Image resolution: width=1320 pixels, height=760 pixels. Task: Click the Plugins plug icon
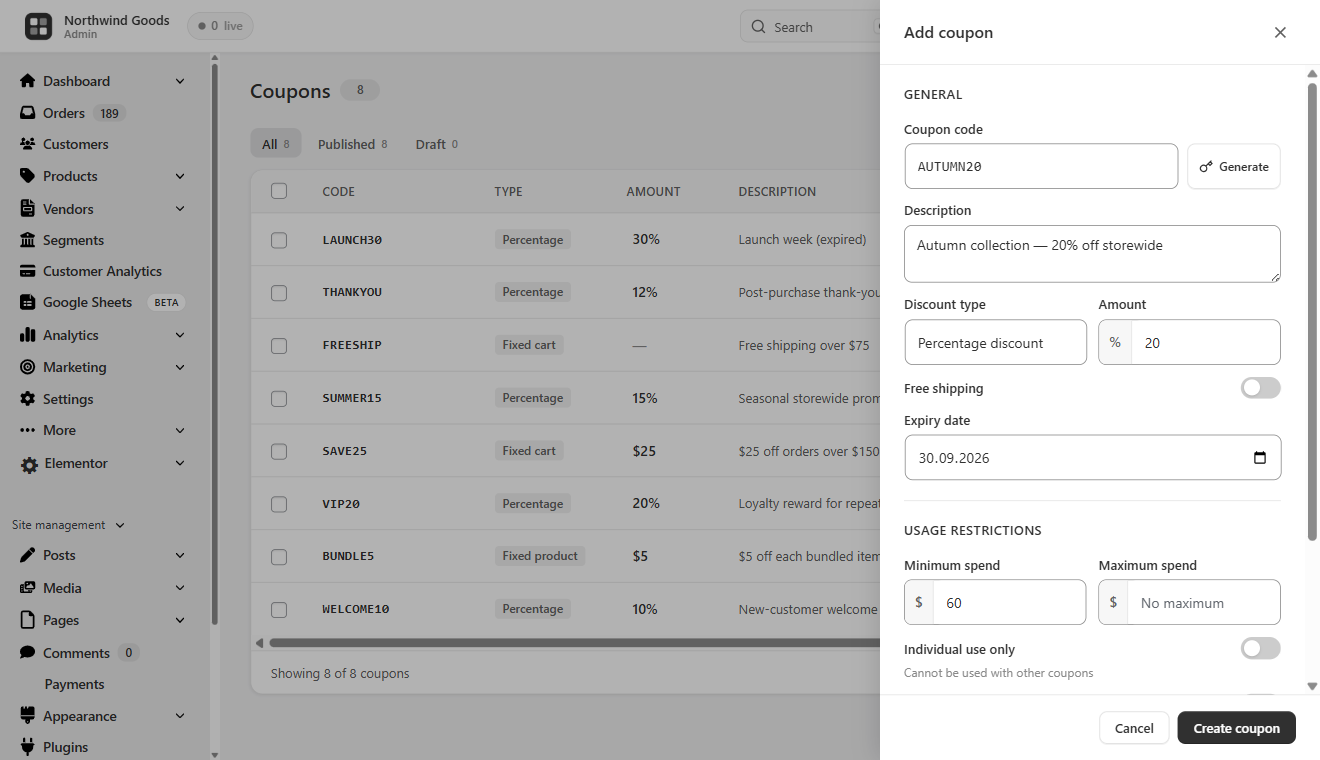tap(28, 747)
